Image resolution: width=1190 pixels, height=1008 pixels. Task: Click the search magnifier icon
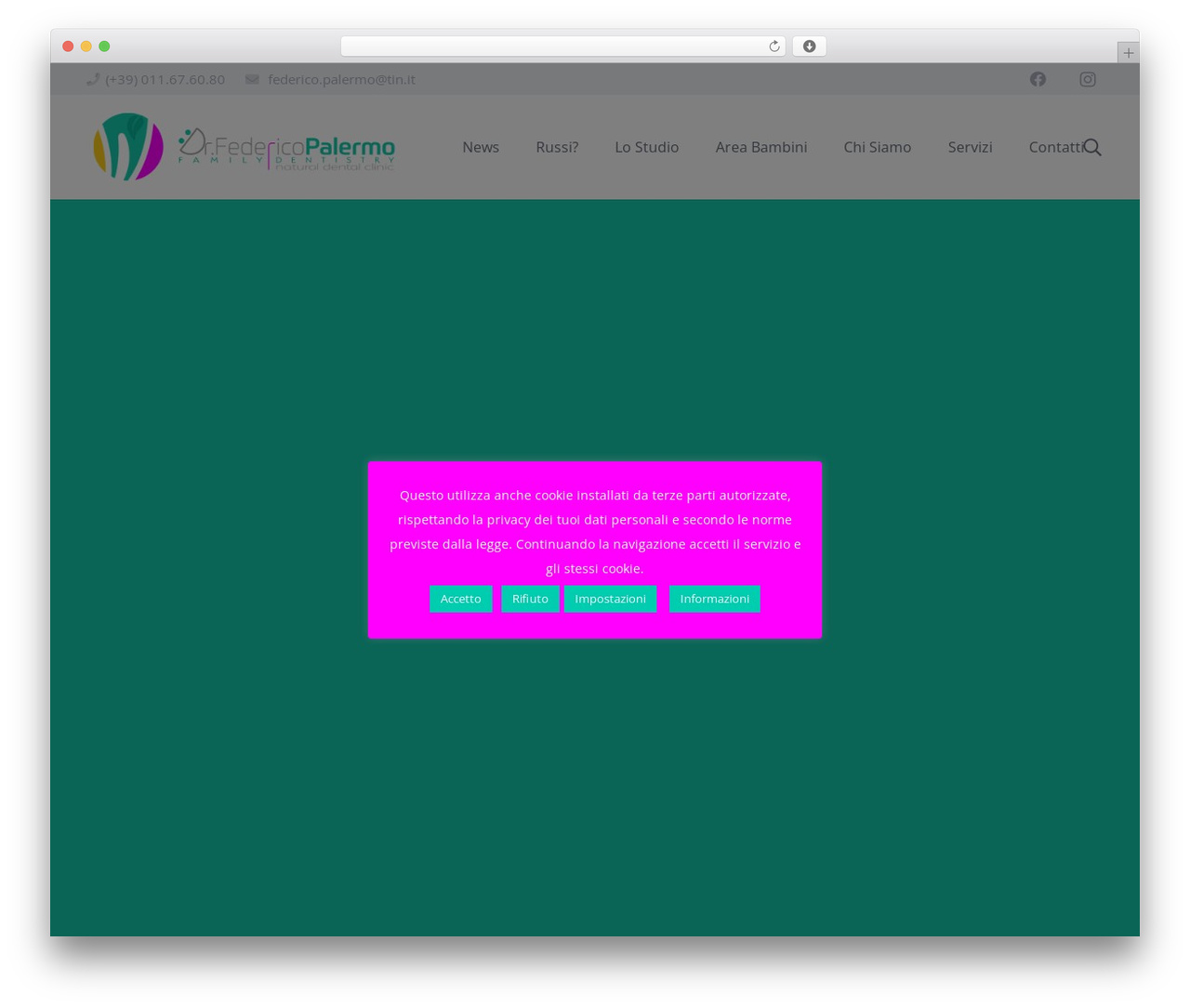point(1092,147)
